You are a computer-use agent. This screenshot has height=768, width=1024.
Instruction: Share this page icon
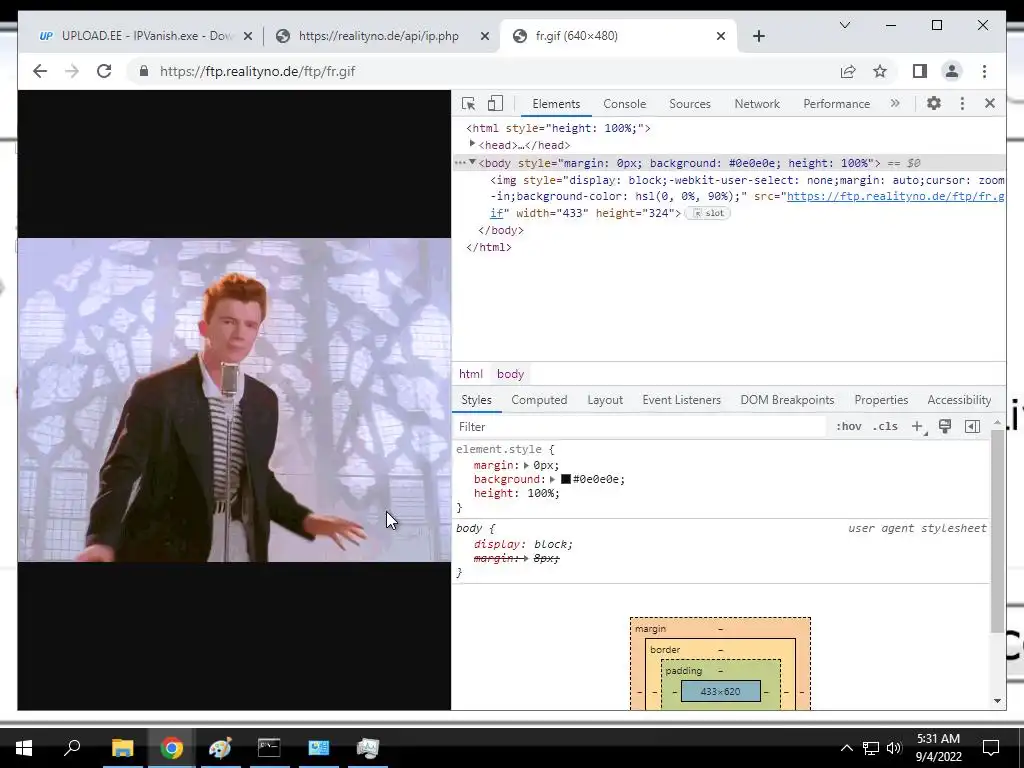point(848,71)
